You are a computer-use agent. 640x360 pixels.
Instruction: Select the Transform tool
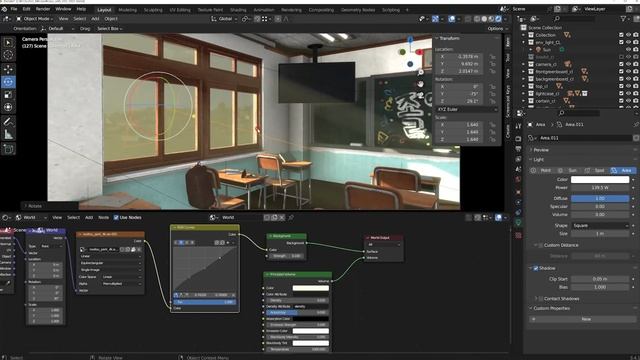click(8, 107)
